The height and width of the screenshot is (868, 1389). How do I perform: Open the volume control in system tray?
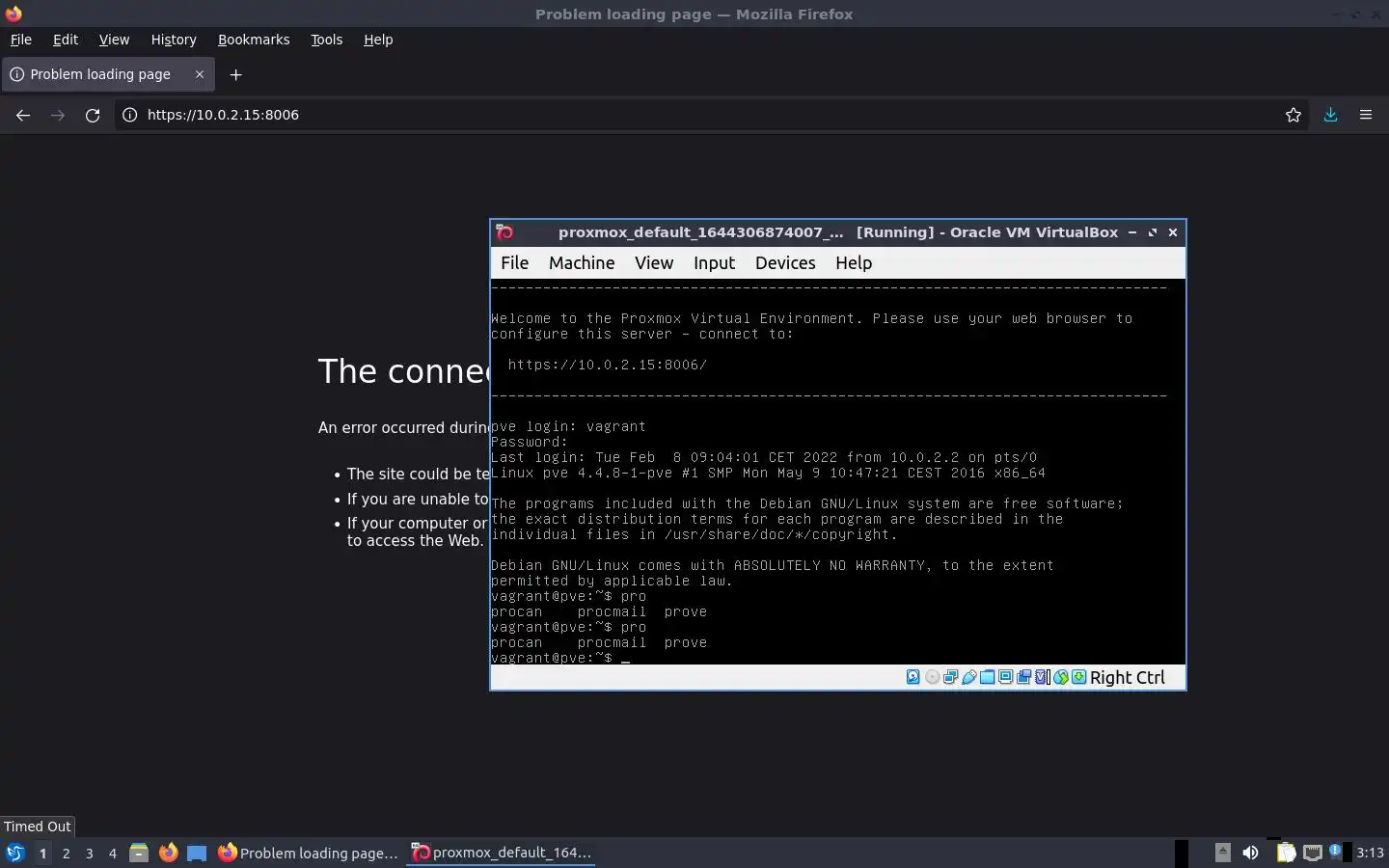(1251, 853)
